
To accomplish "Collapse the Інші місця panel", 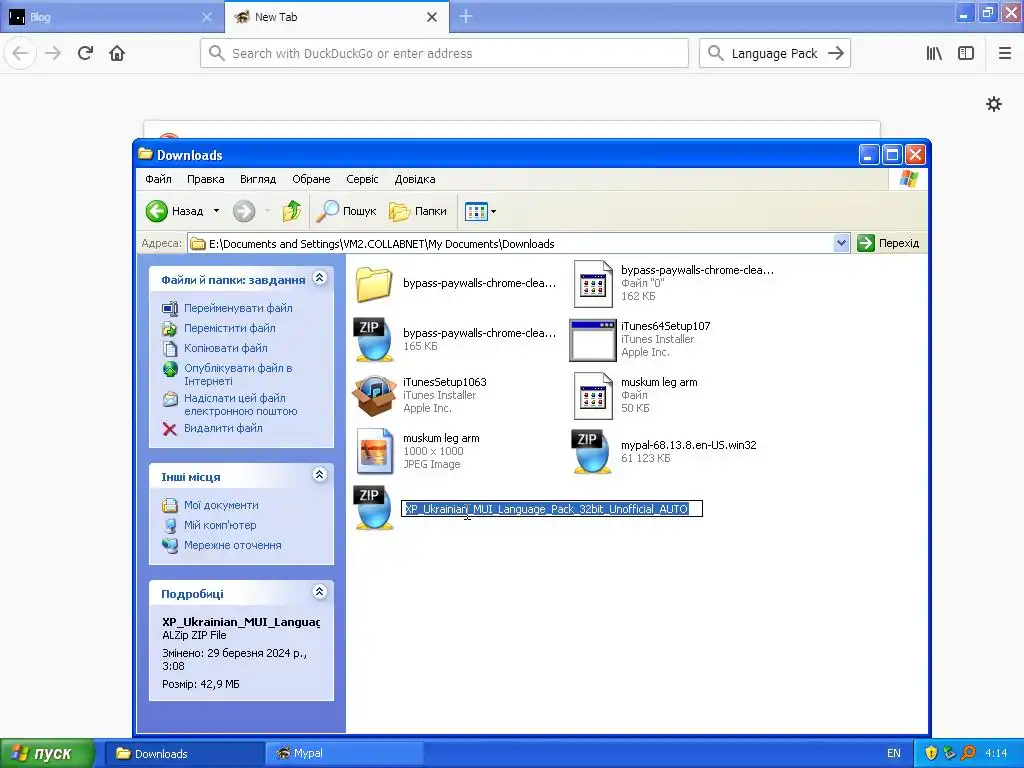I will point(319,475).
